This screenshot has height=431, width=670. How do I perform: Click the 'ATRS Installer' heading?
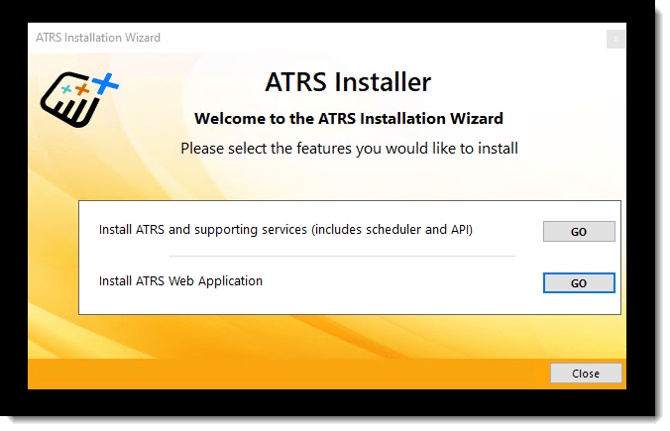(348, 82)
